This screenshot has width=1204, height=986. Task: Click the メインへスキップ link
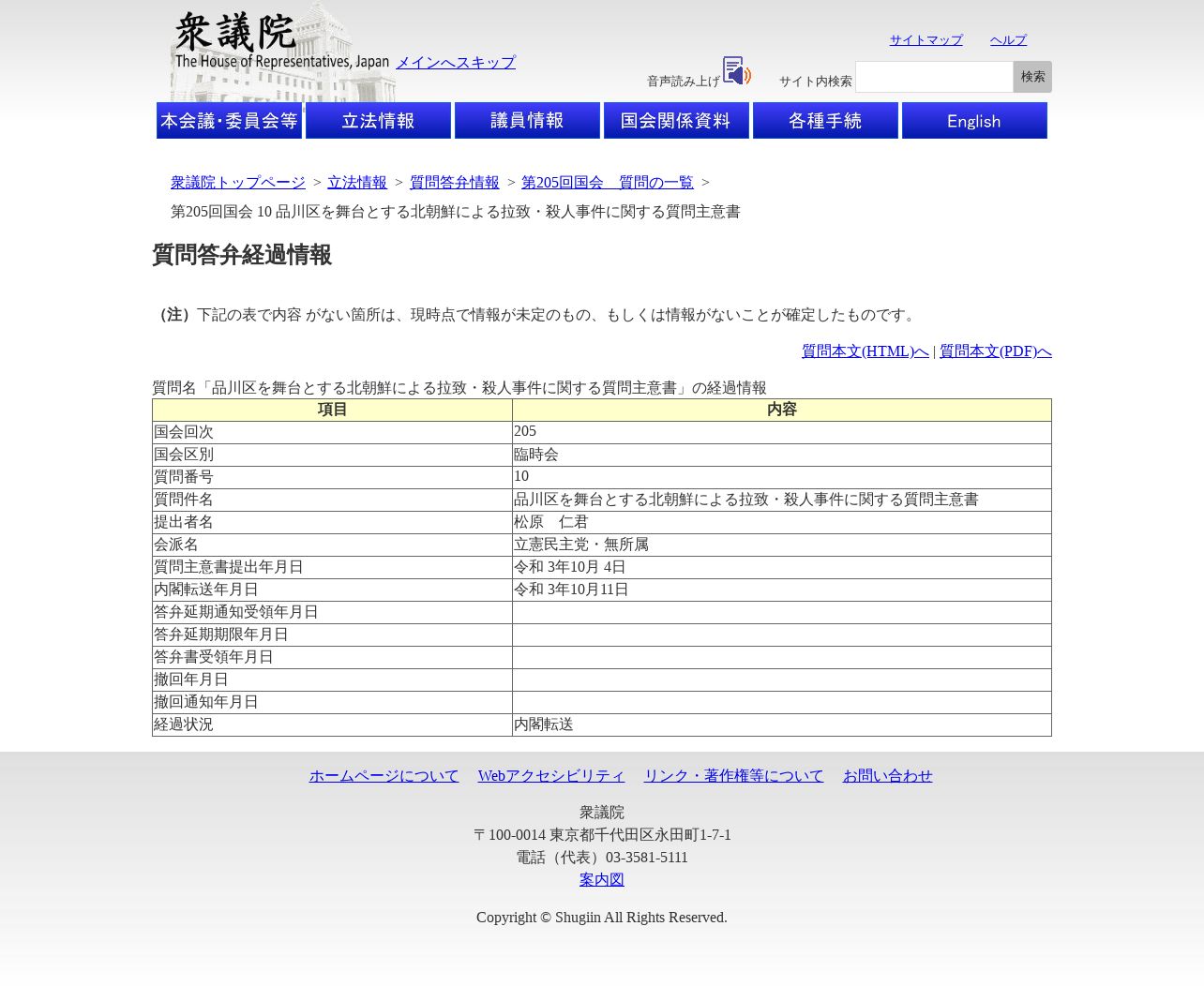pyautogui.click(x=456, y=62)
